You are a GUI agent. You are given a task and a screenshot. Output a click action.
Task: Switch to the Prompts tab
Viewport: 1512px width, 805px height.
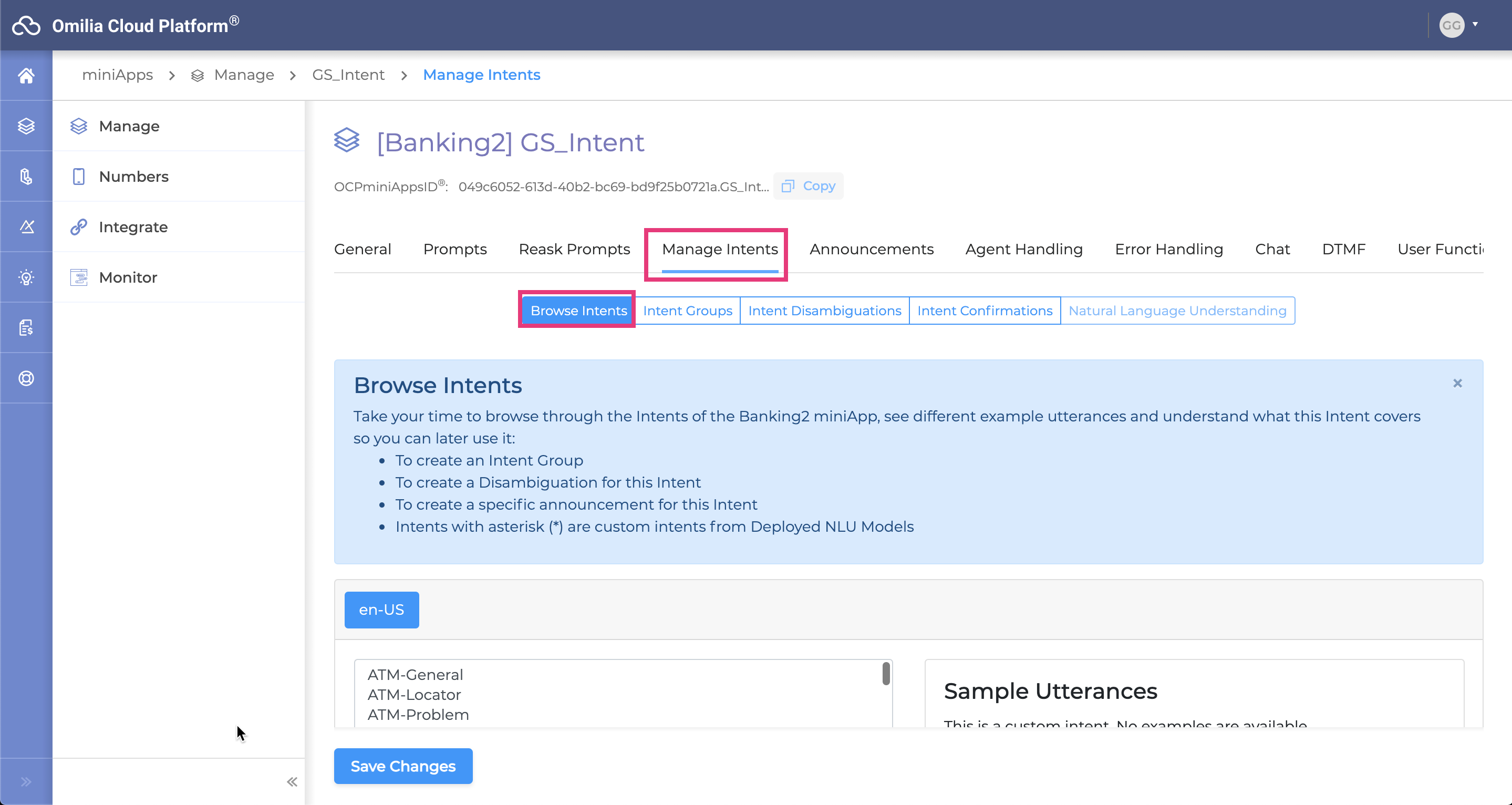[455, 249]
